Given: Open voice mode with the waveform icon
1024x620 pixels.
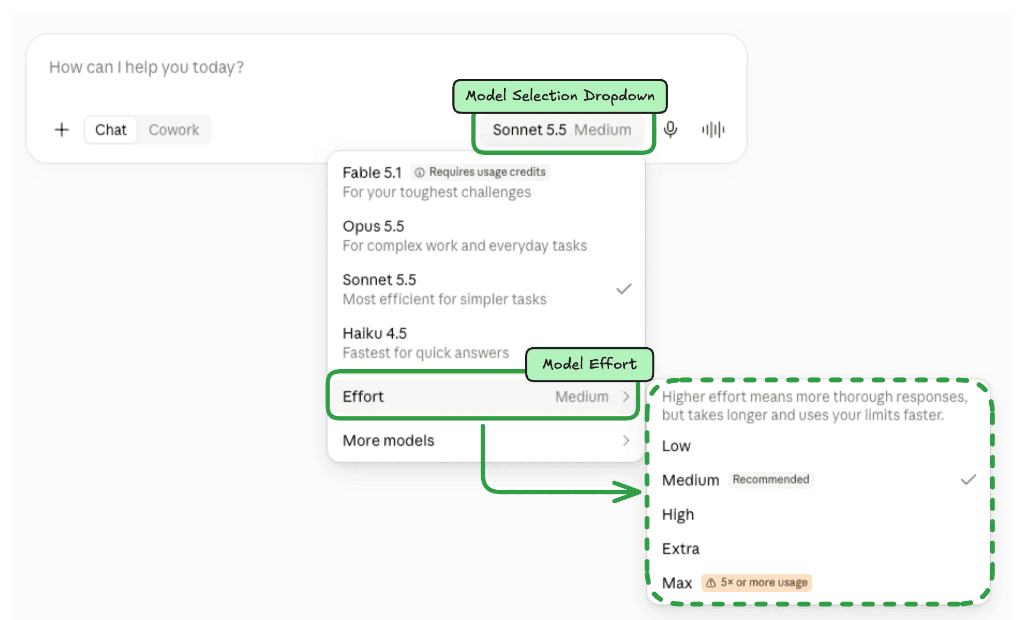Looking at the screenshot, I should tap(713, 129).
